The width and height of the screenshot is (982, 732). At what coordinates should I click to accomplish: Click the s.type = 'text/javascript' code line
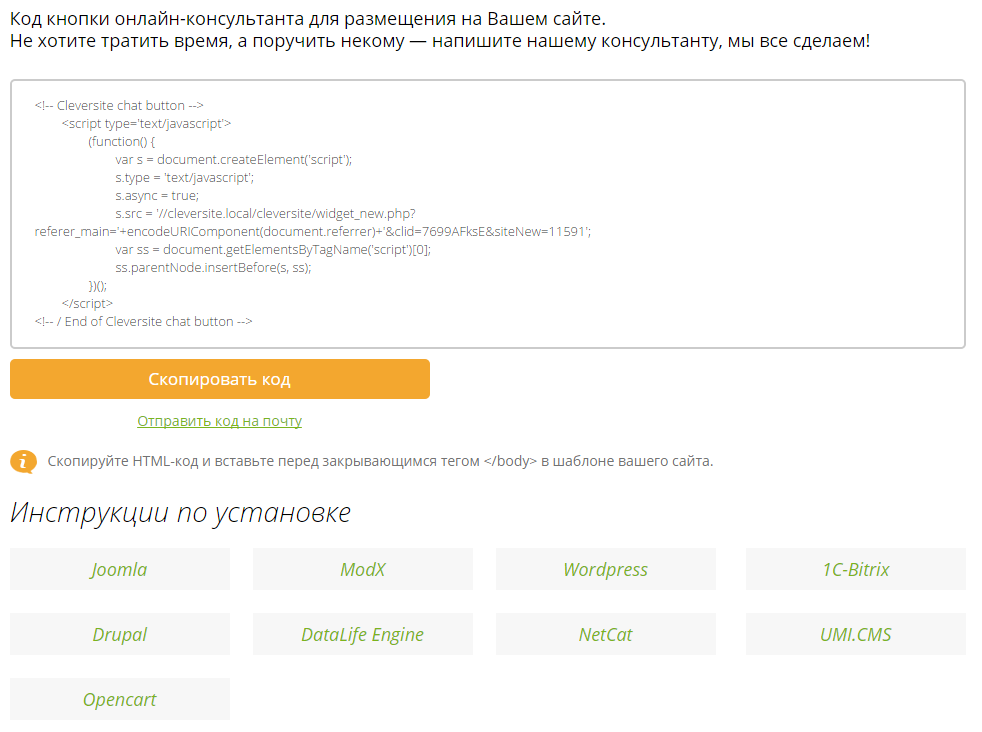click(x=184, y=177)
